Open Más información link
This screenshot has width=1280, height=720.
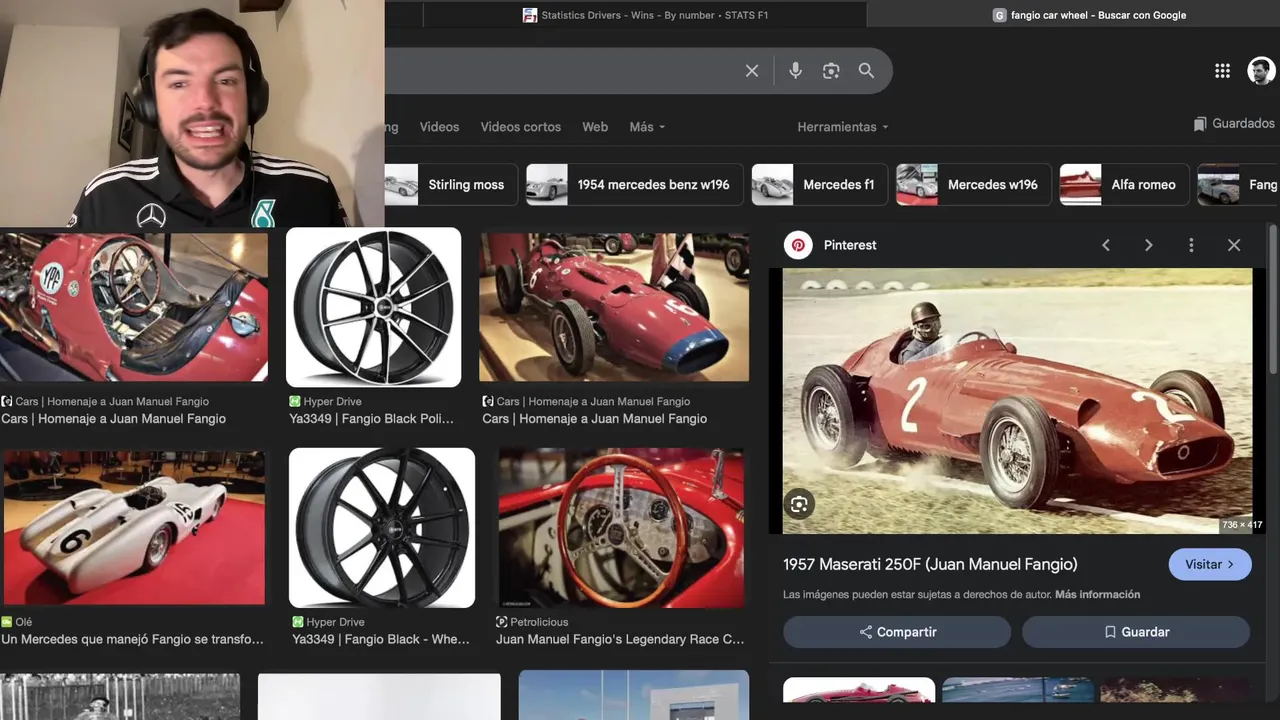[x=1097, y=594]
